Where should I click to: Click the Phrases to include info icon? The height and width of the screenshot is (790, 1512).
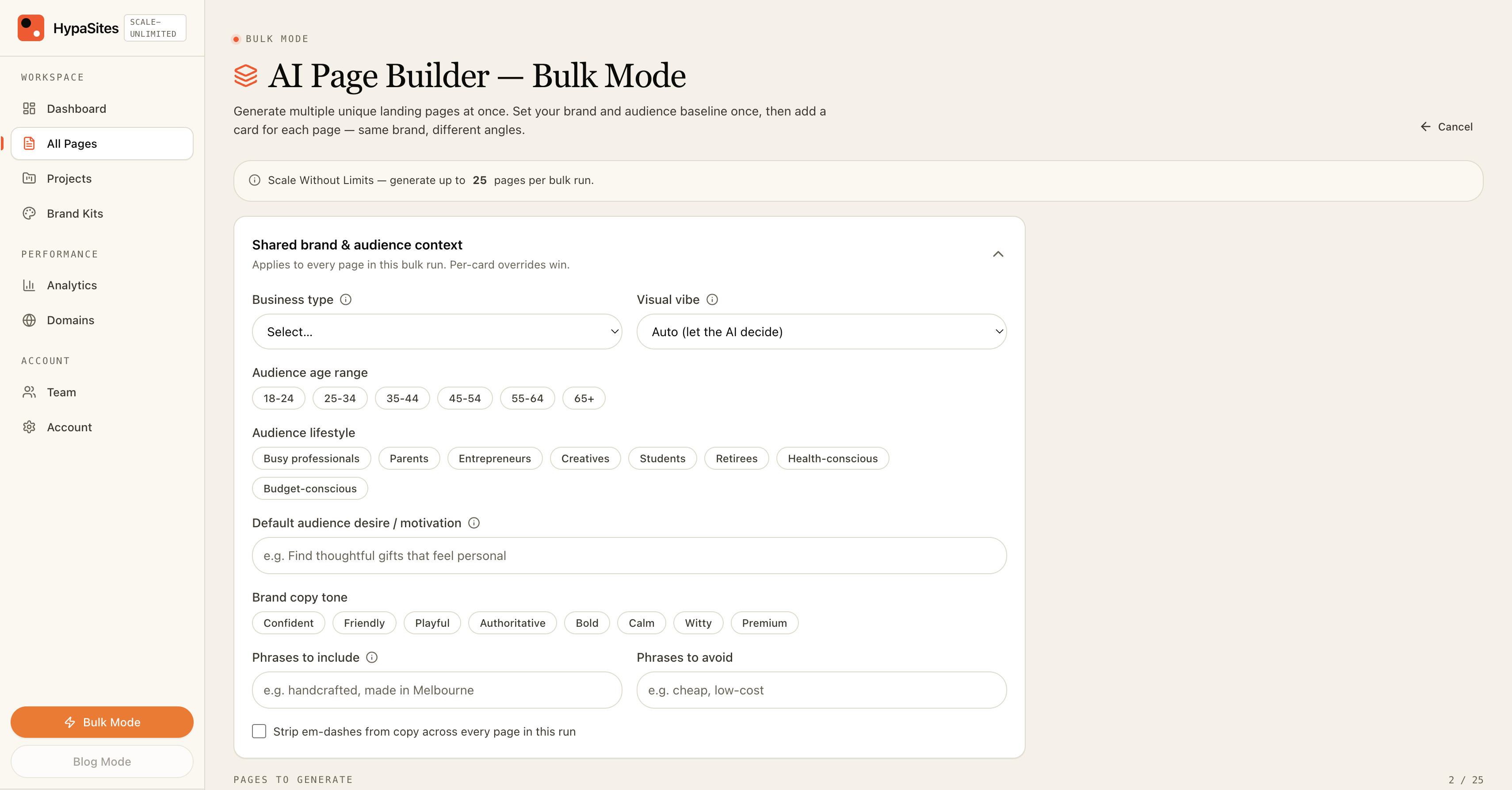point(371,657)
